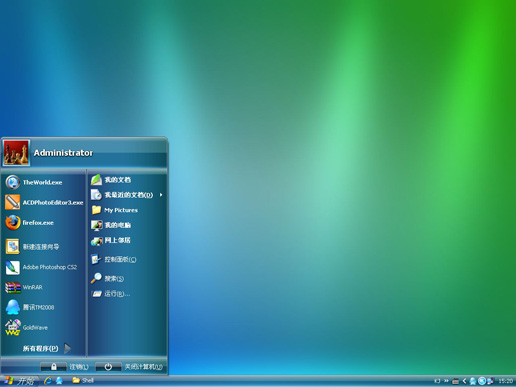Click the Administrator chess user picture
516x387 pixels.
[x=16, y=153]
